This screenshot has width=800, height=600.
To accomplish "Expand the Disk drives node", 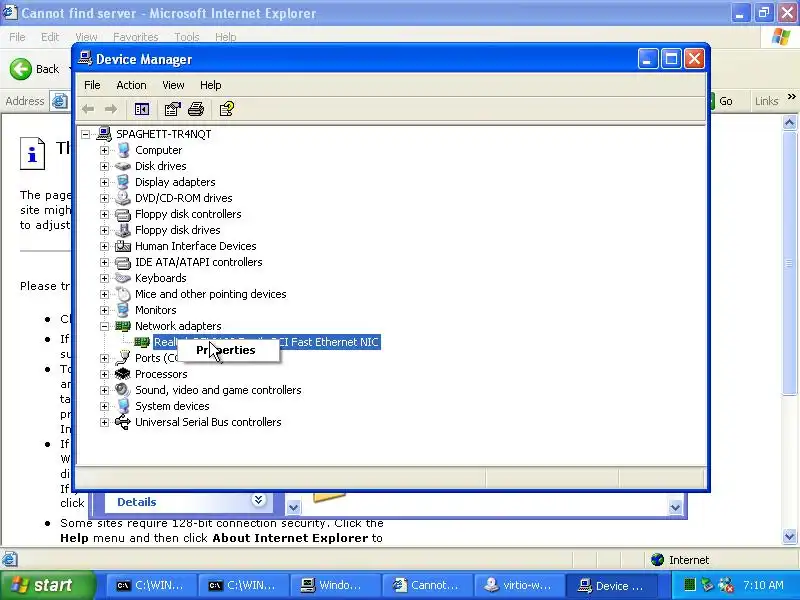I will point(105,166).
